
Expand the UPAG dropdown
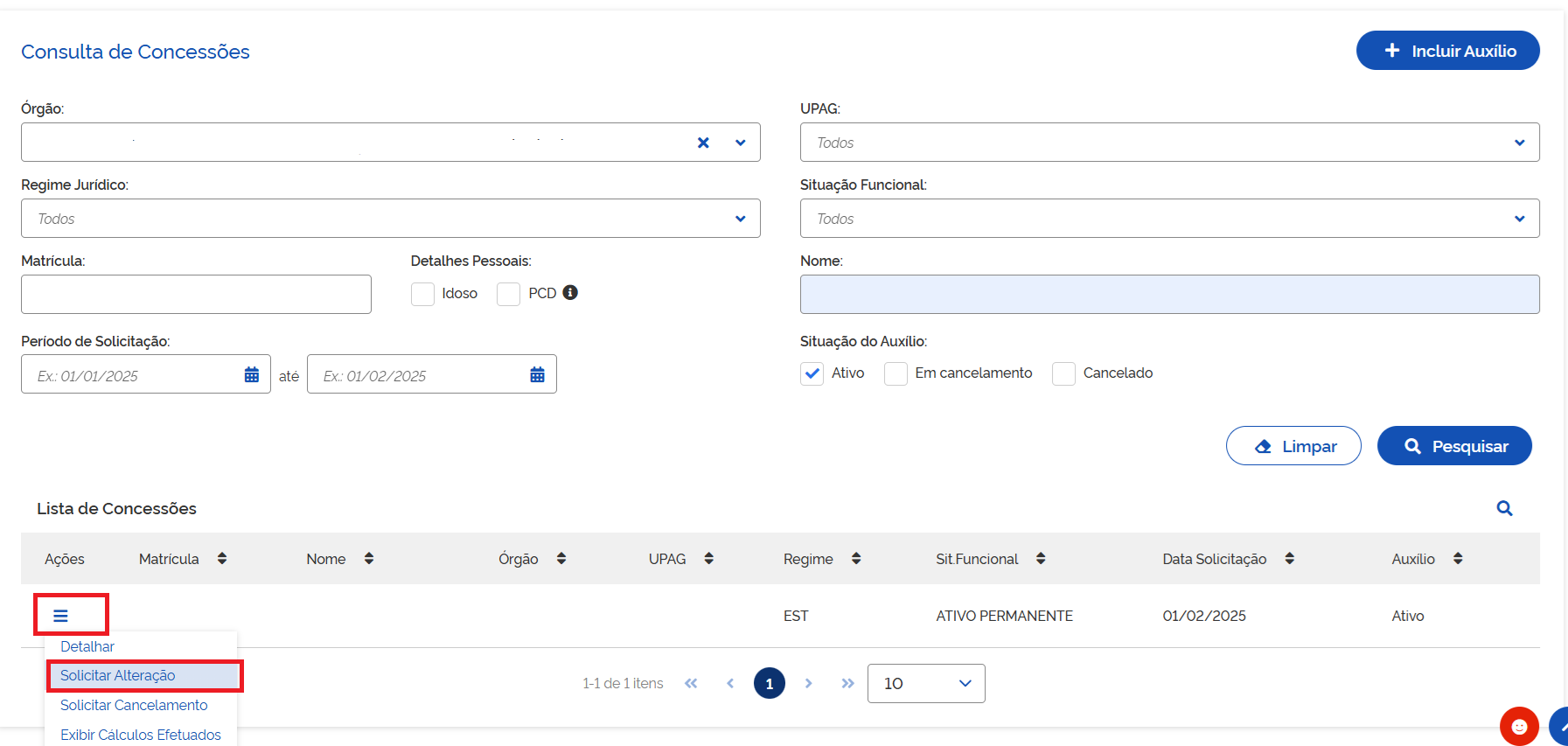tap(1169, 143)
